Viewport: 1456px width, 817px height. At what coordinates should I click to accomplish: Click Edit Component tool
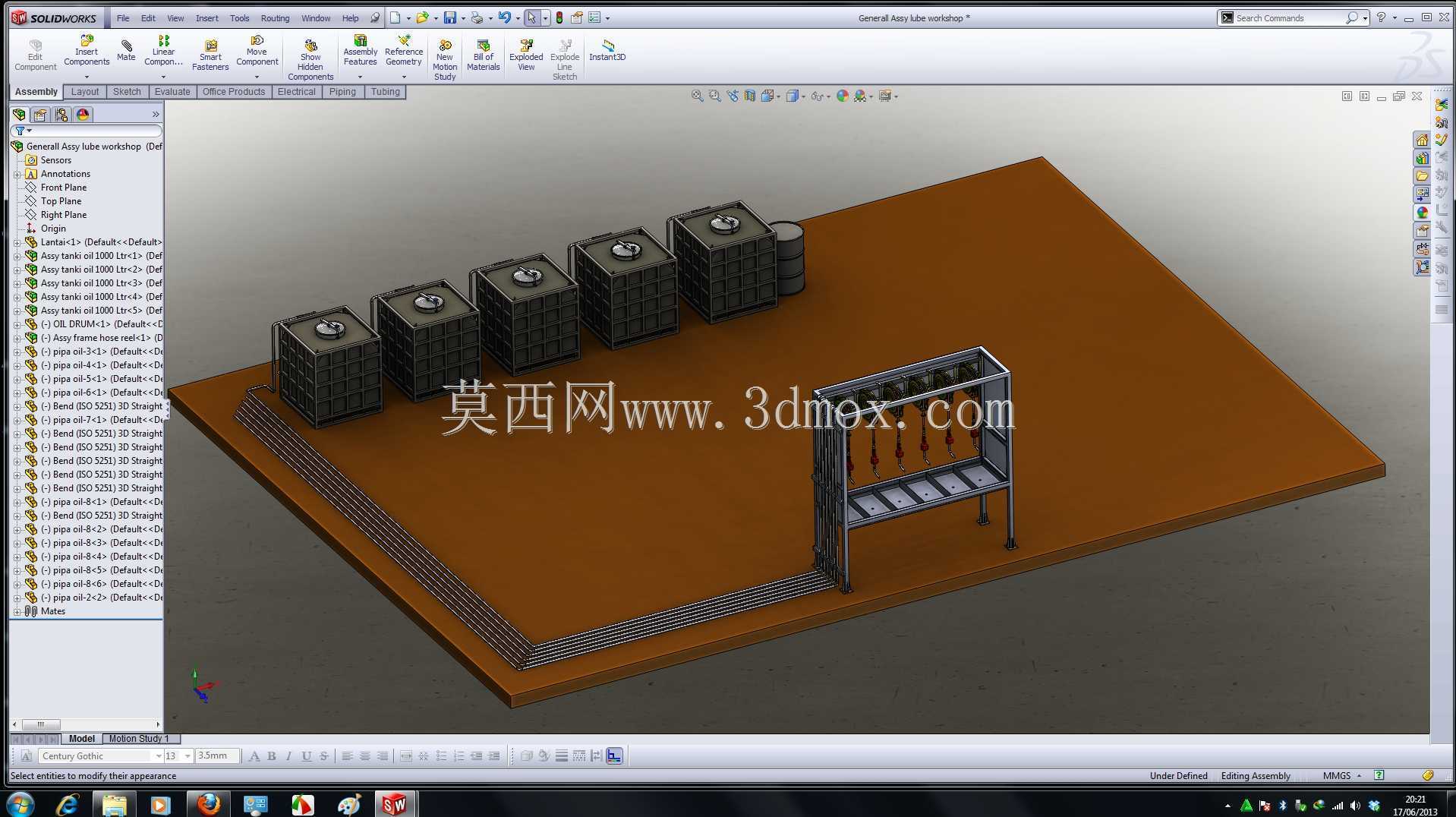35,55
